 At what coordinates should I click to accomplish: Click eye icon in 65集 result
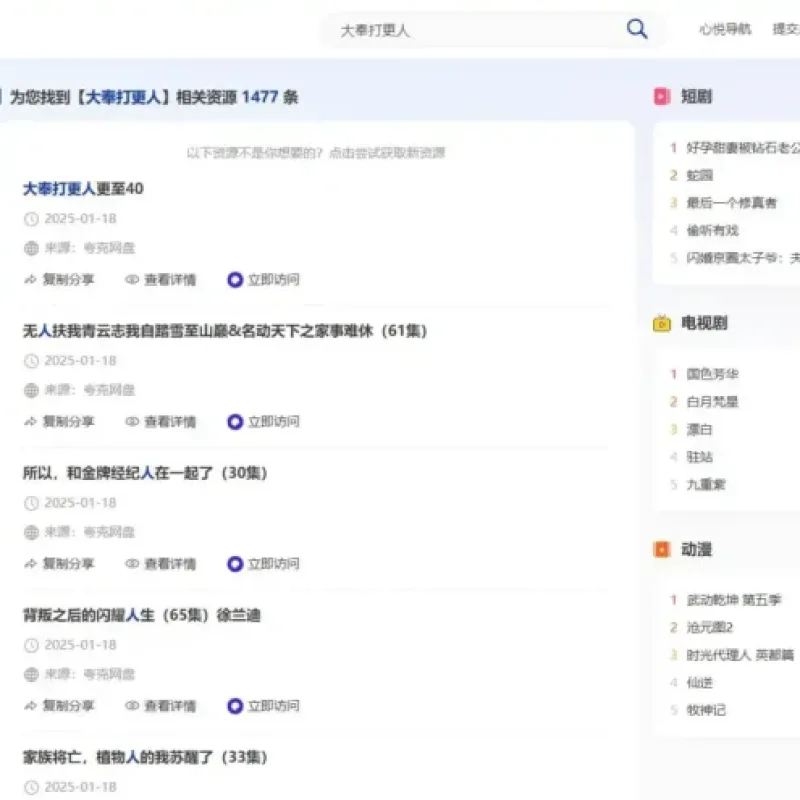pyautogui.click(x=132, y=706)
